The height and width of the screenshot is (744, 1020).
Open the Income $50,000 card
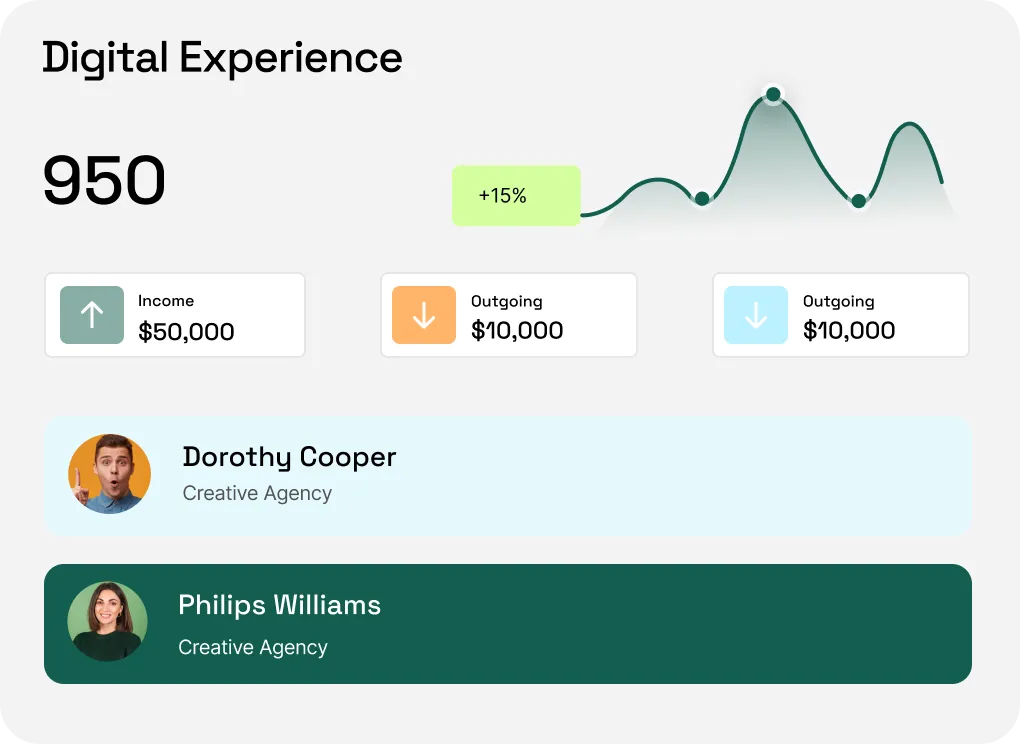tap(174, 314)
